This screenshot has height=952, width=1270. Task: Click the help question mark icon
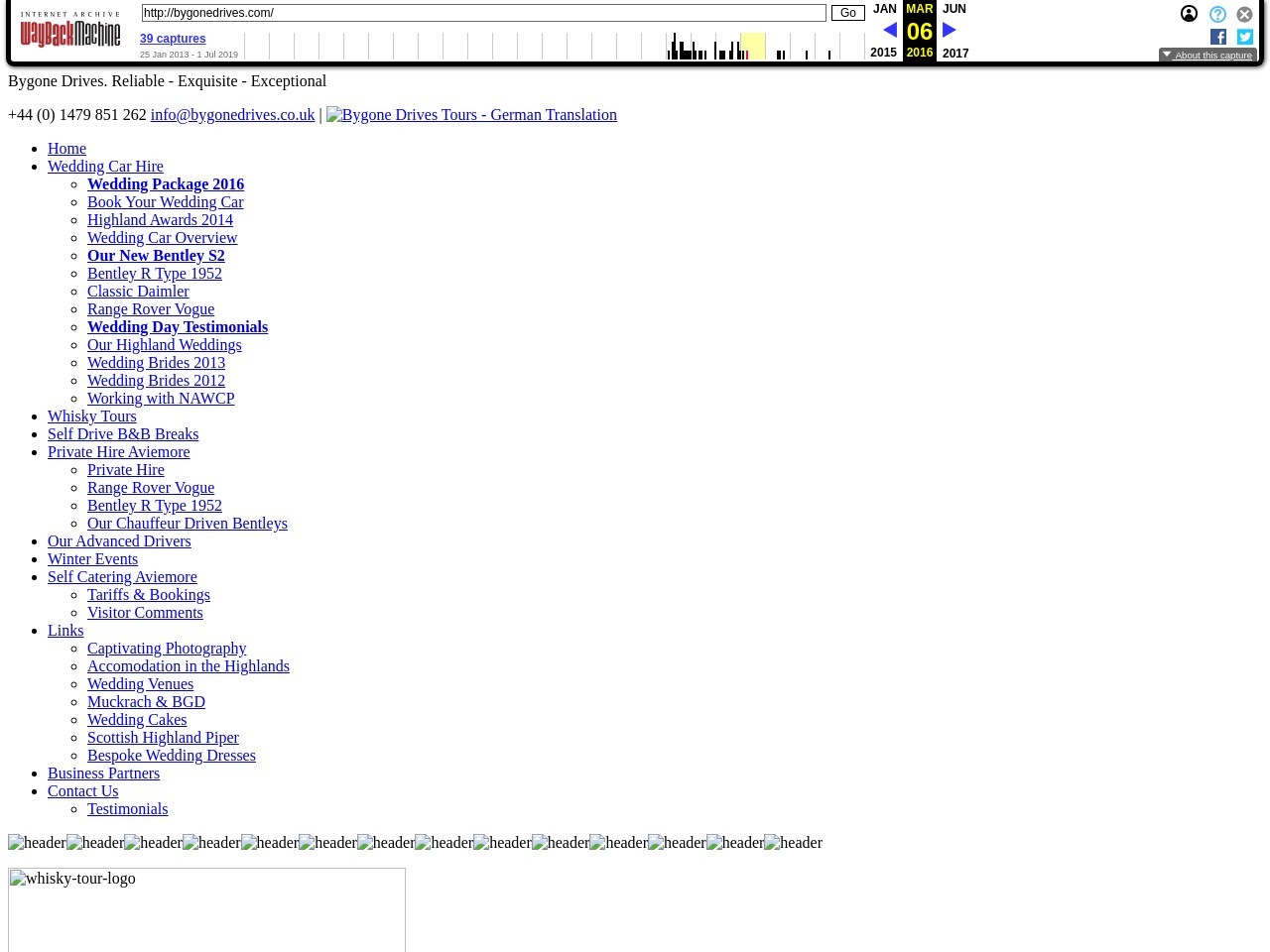coord(1217,15)
